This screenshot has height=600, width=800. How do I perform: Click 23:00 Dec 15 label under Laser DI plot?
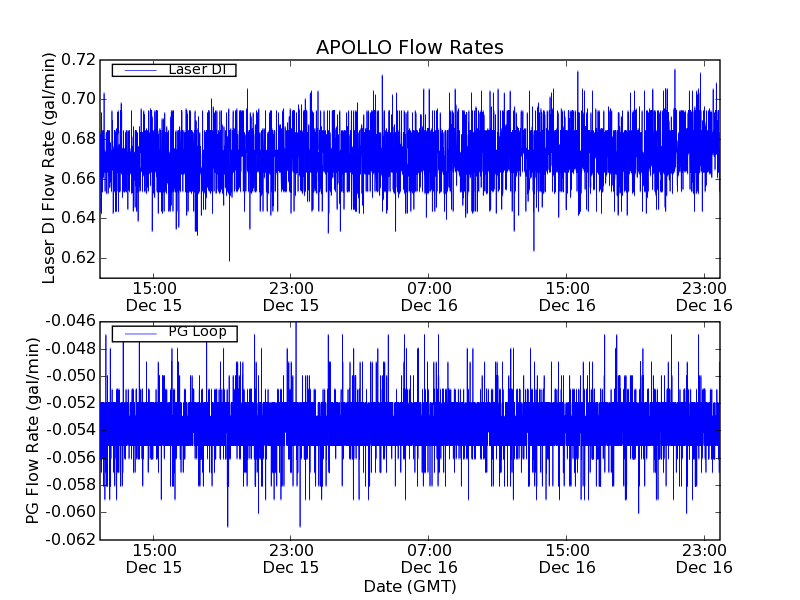(291, 297)
